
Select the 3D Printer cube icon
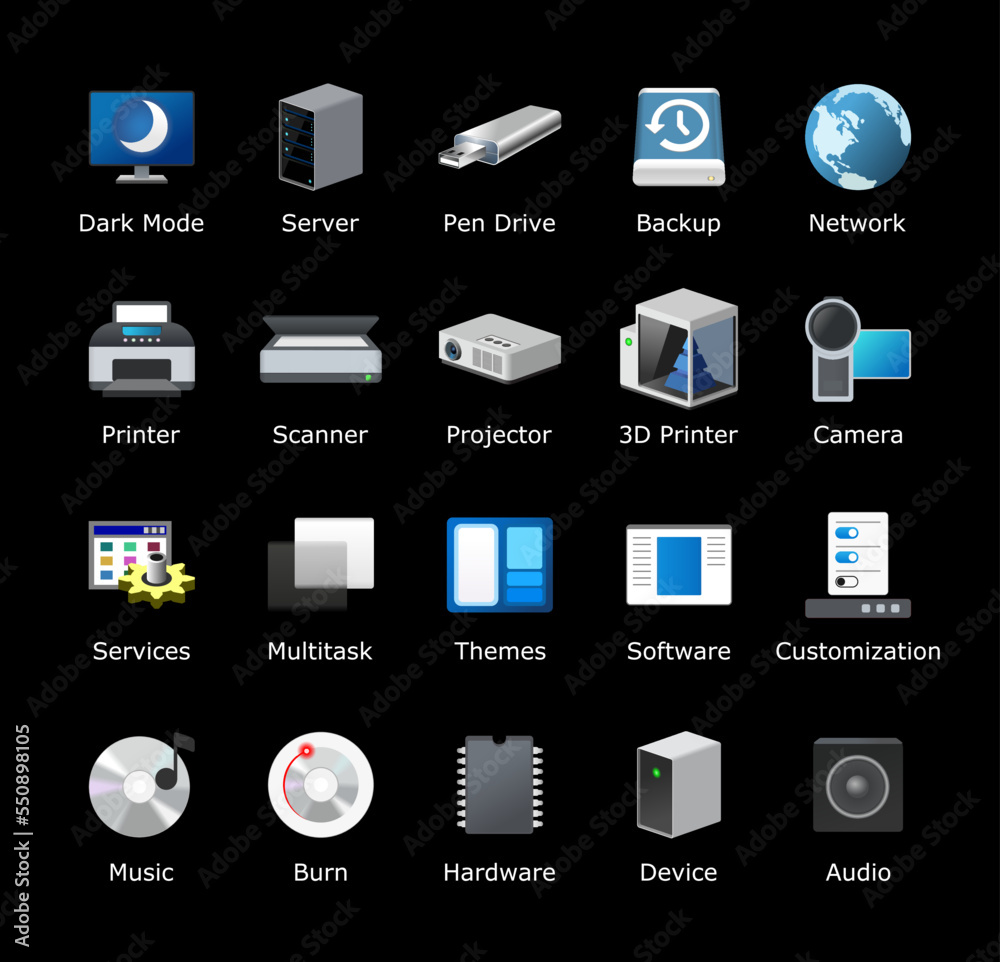coord(679,348)
